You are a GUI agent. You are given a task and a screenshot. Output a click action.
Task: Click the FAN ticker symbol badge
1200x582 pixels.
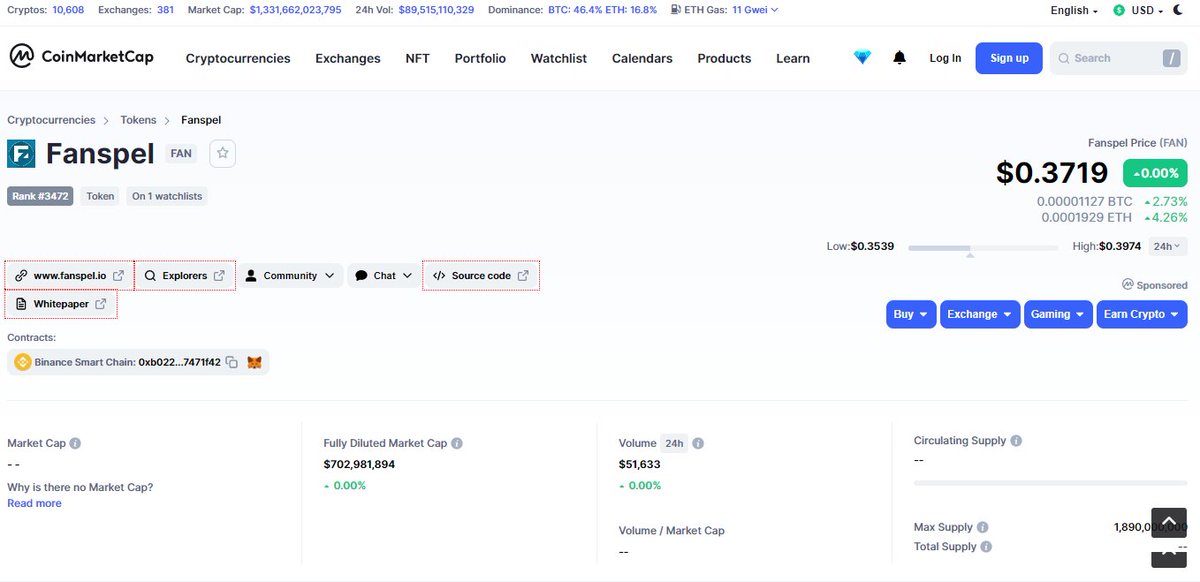coord(181,154)
